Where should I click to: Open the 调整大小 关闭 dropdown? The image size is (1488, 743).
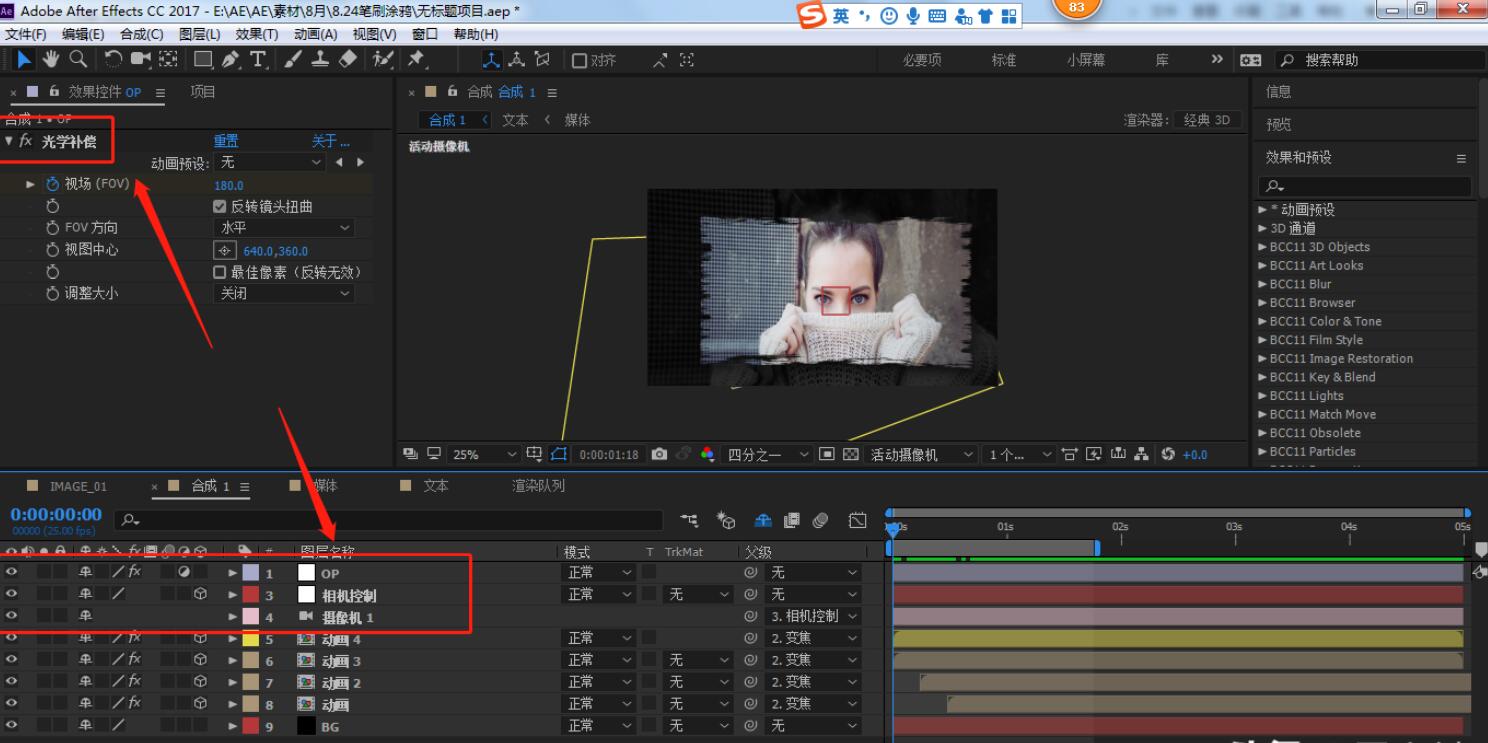tap(284, 294)
